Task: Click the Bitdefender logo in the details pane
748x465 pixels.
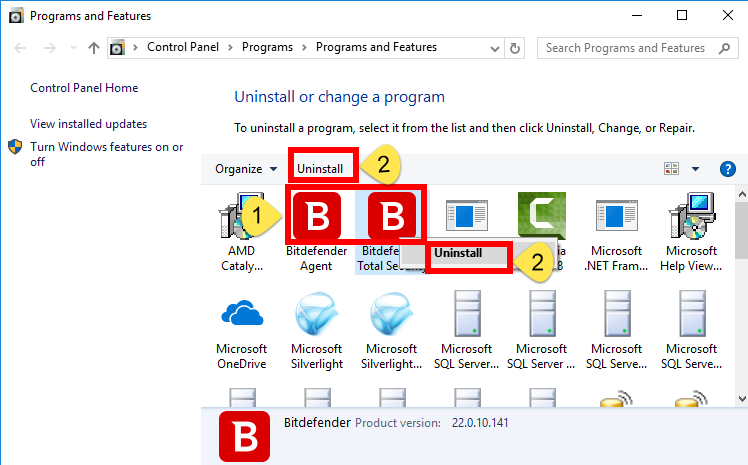Action: pyautogui.click(x=244, y=436)
